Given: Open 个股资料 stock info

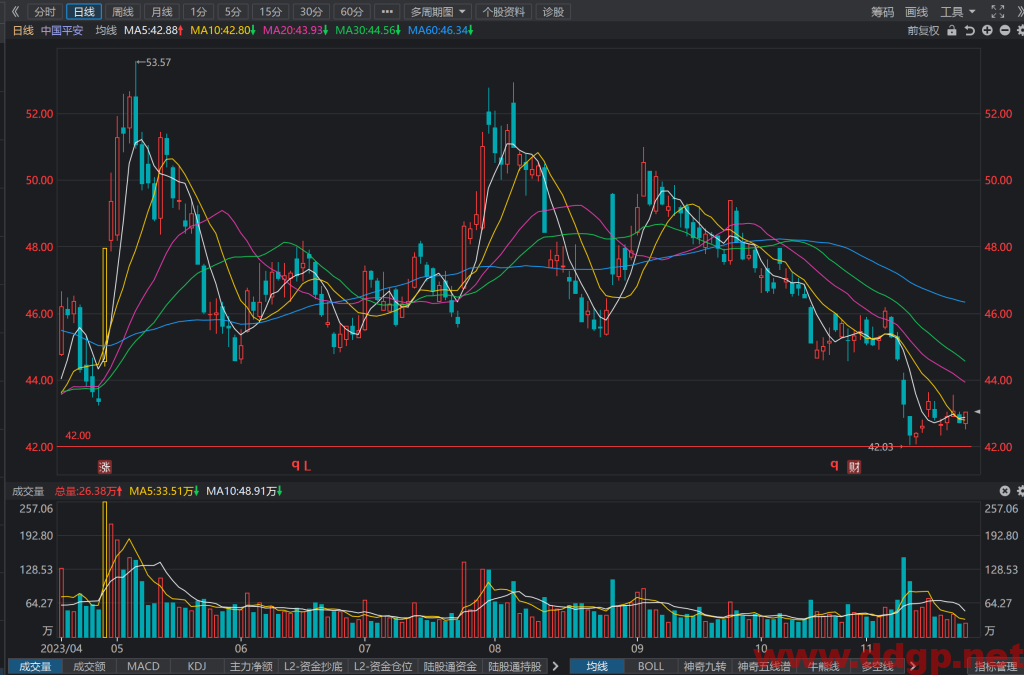Looking at the screenshot, I should tap(504, 12).
